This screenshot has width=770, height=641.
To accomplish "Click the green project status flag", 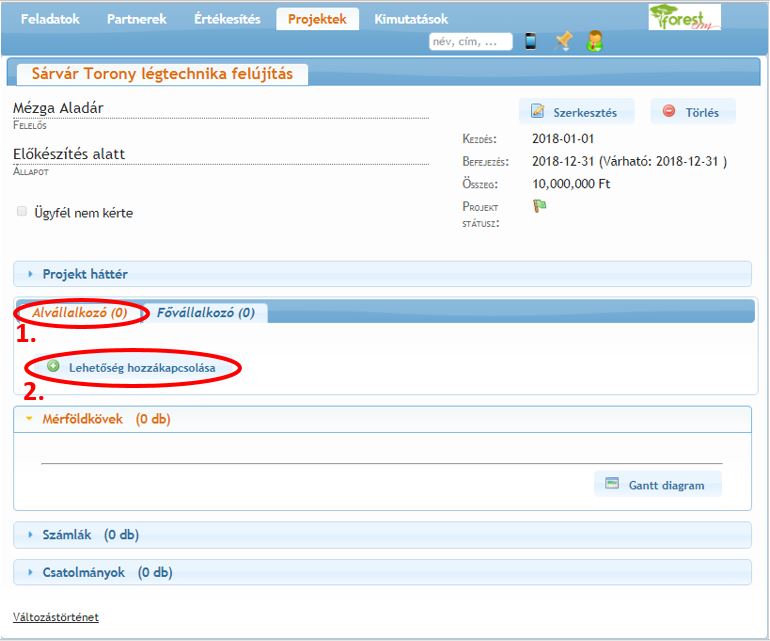I will (x=540, y=206).
